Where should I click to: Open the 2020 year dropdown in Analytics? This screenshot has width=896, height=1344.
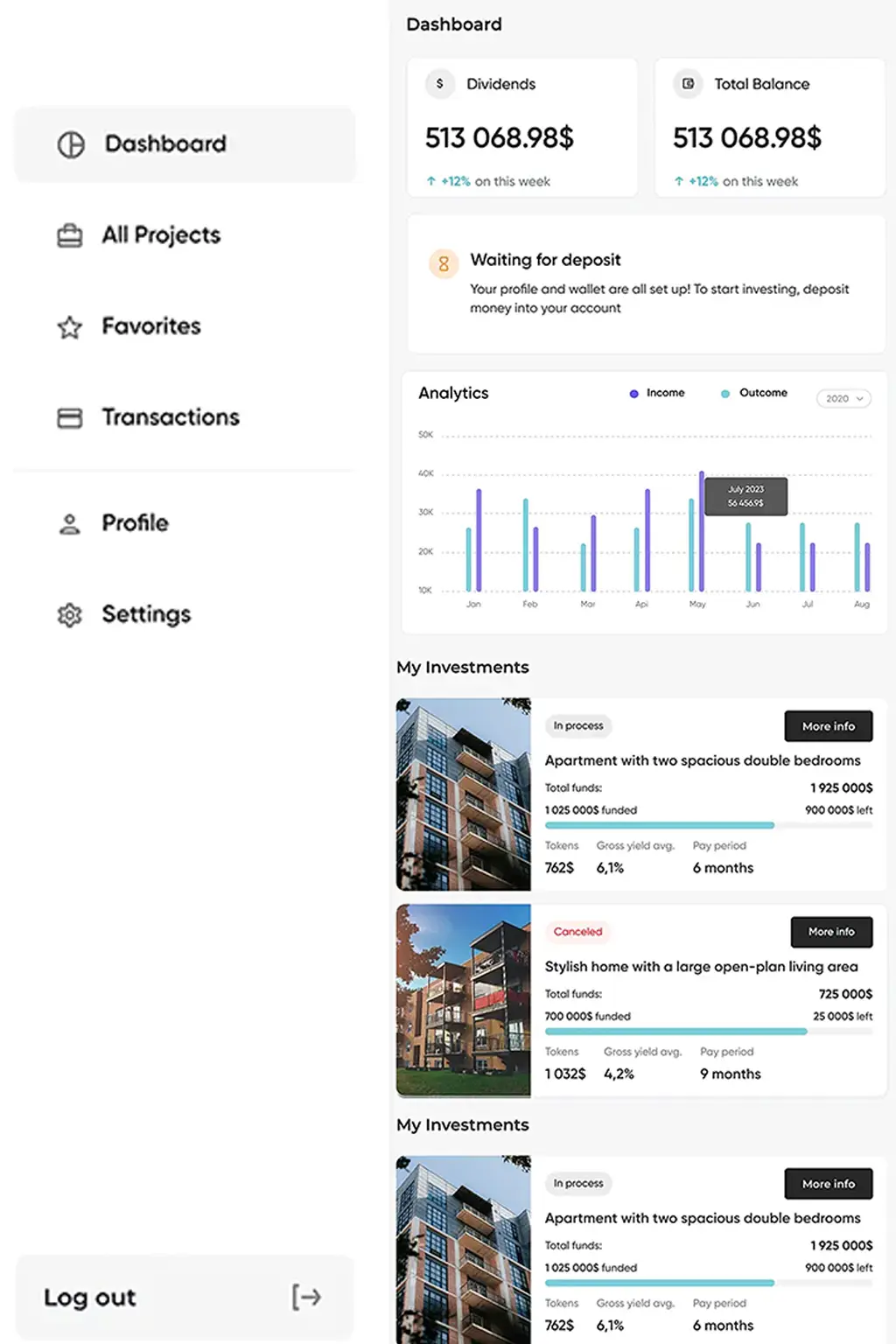(x=843, y=398)
